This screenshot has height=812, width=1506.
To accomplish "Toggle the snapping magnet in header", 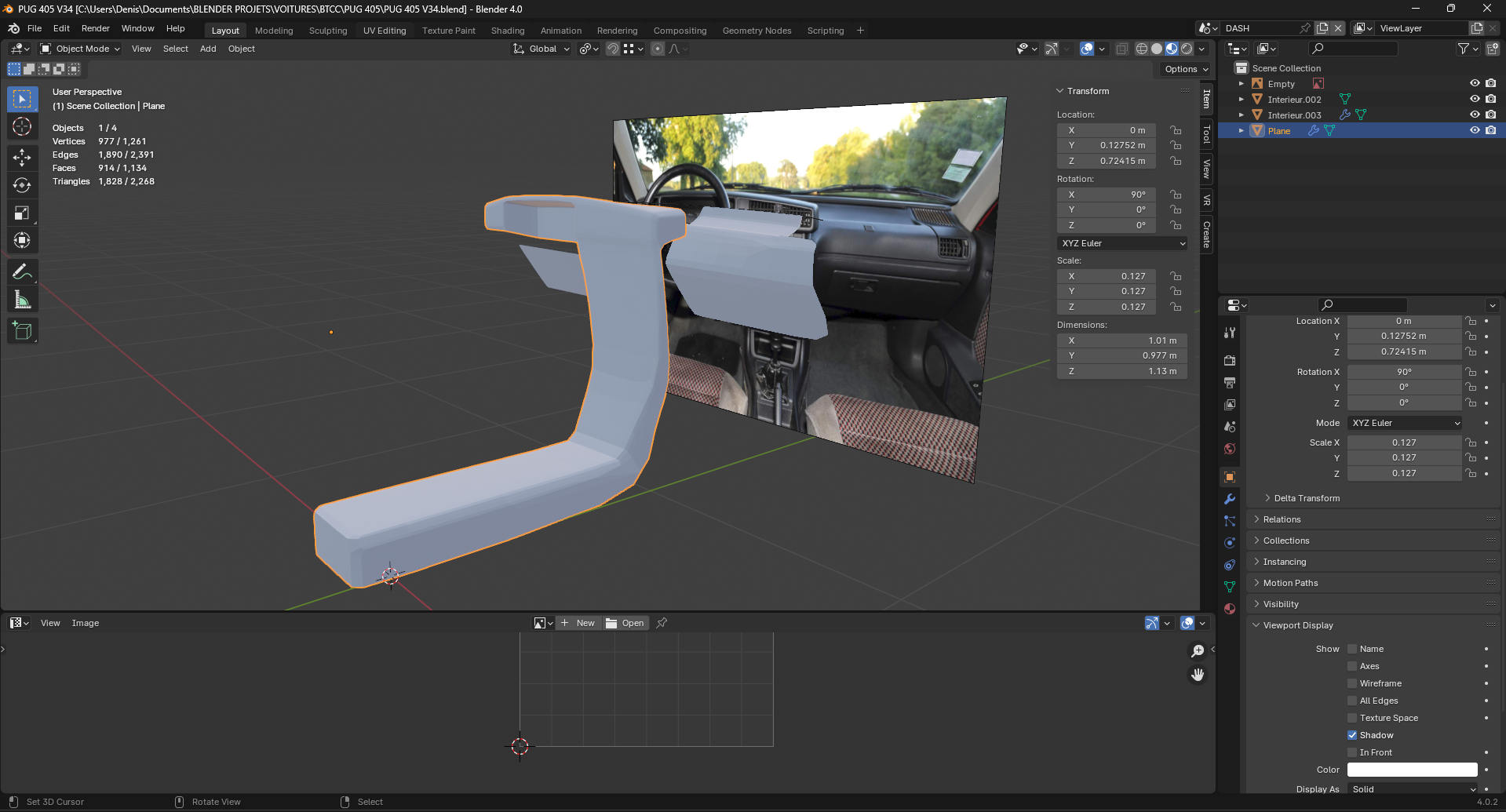I will click(613, 49).
